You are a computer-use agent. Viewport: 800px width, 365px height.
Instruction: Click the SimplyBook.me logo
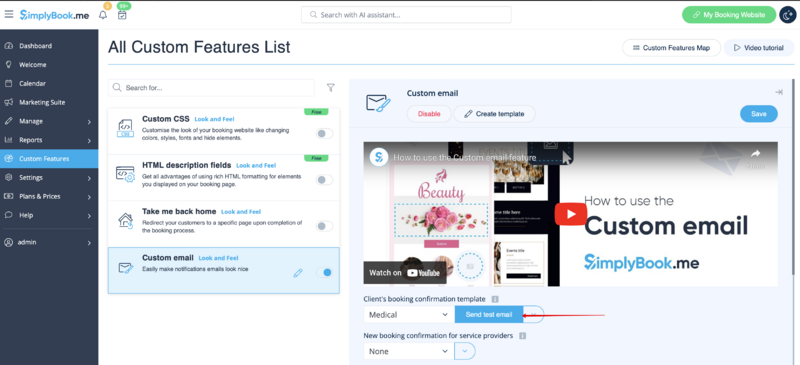[55, 15]
